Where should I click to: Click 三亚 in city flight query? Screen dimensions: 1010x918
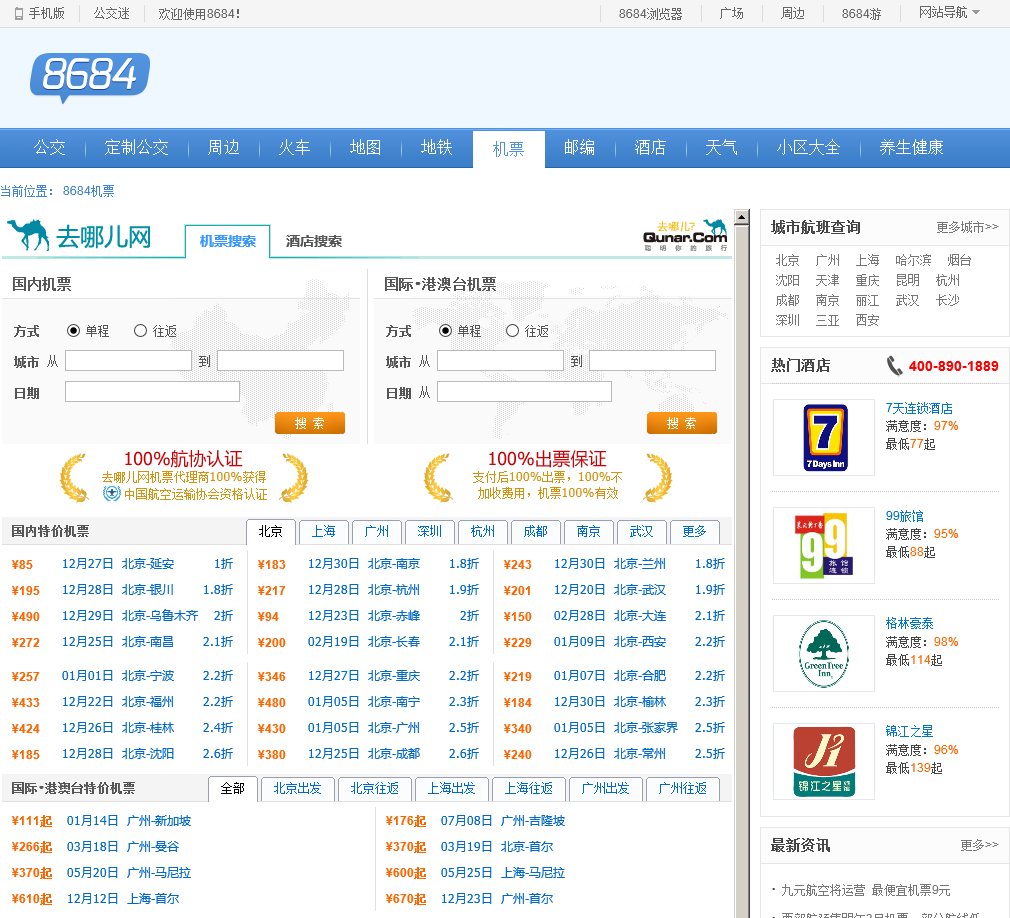[x=827, y=320]
